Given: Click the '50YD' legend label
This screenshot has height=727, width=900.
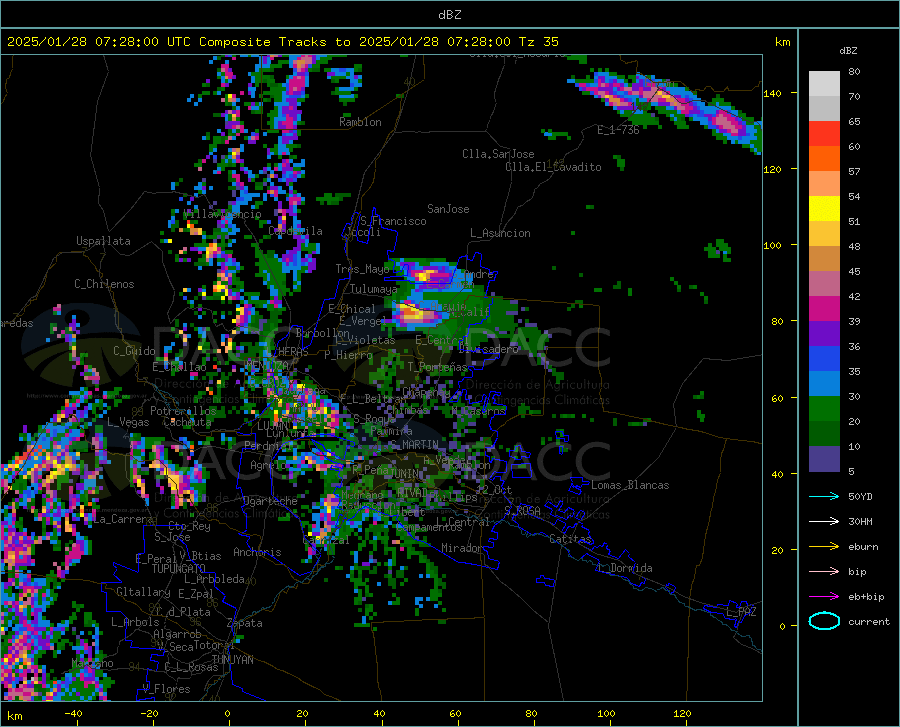Looking at the screenshot, I should click(x=860, y=496).
